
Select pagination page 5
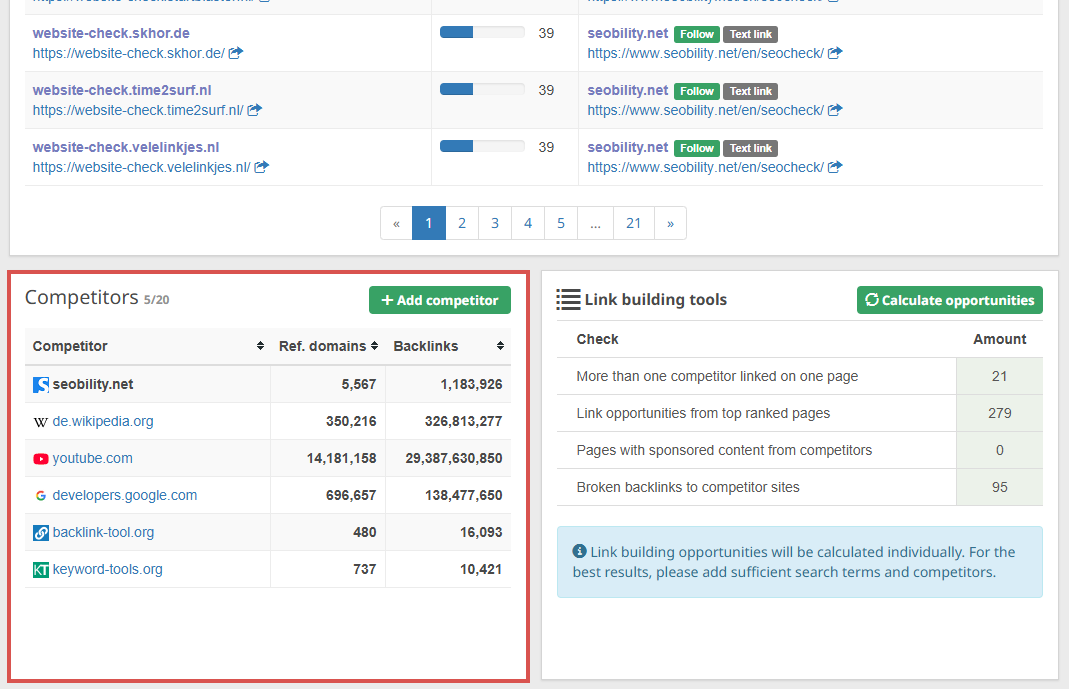(561, 224)
